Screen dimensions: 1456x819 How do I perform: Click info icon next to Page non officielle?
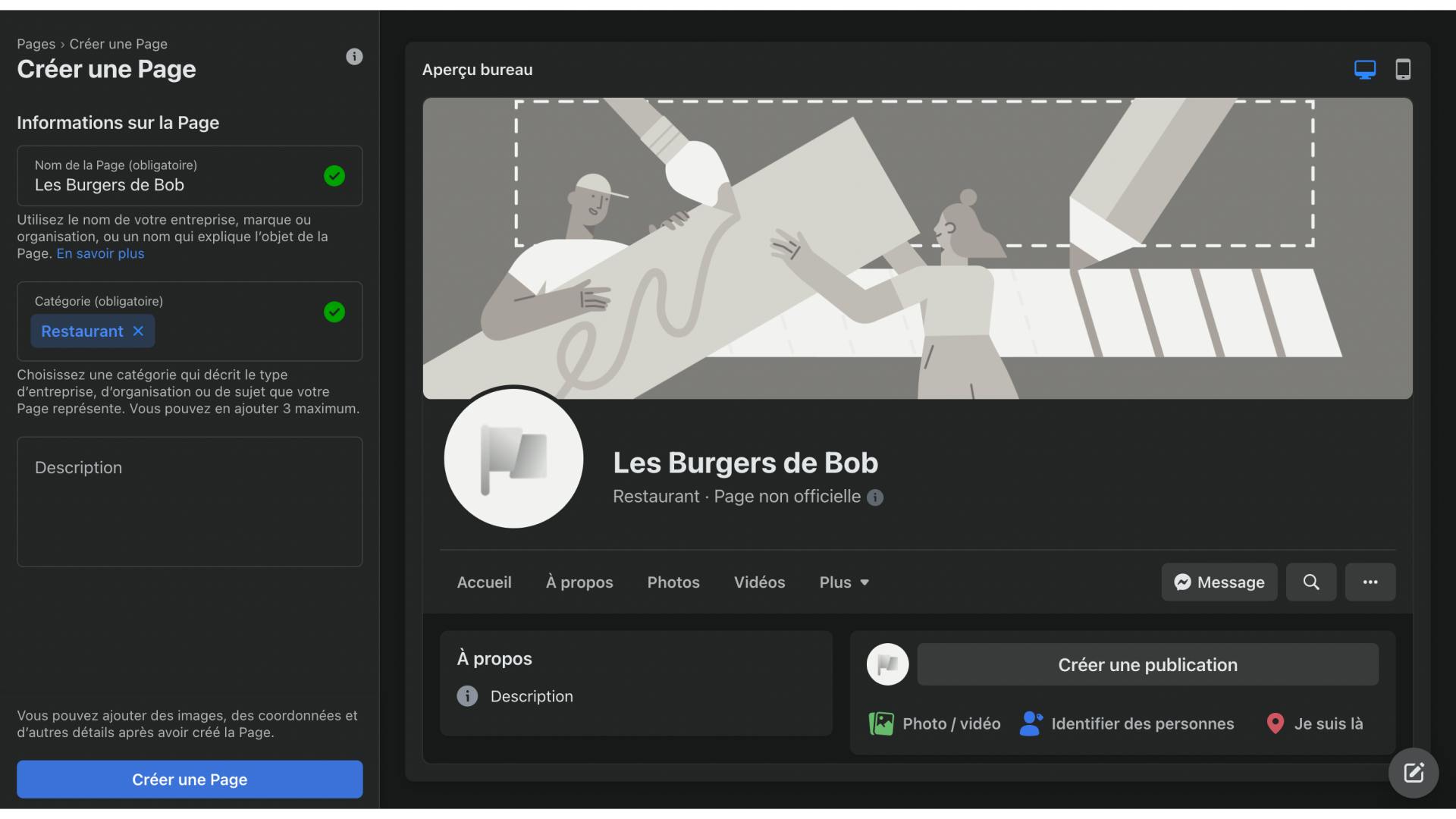(875, 497)
